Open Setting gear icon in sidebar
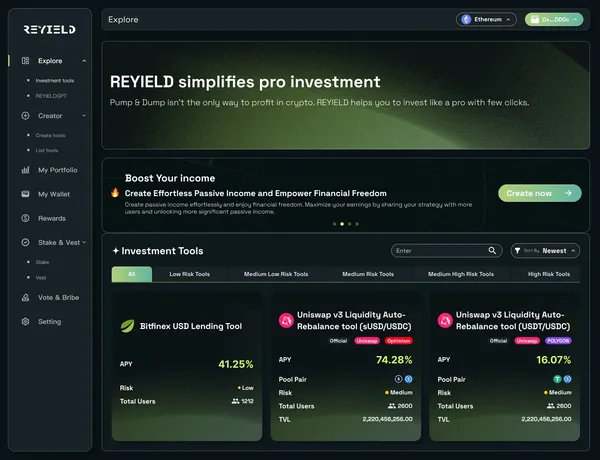The height and width of the screenshot is (460, 600). click(x=26, y=322)
